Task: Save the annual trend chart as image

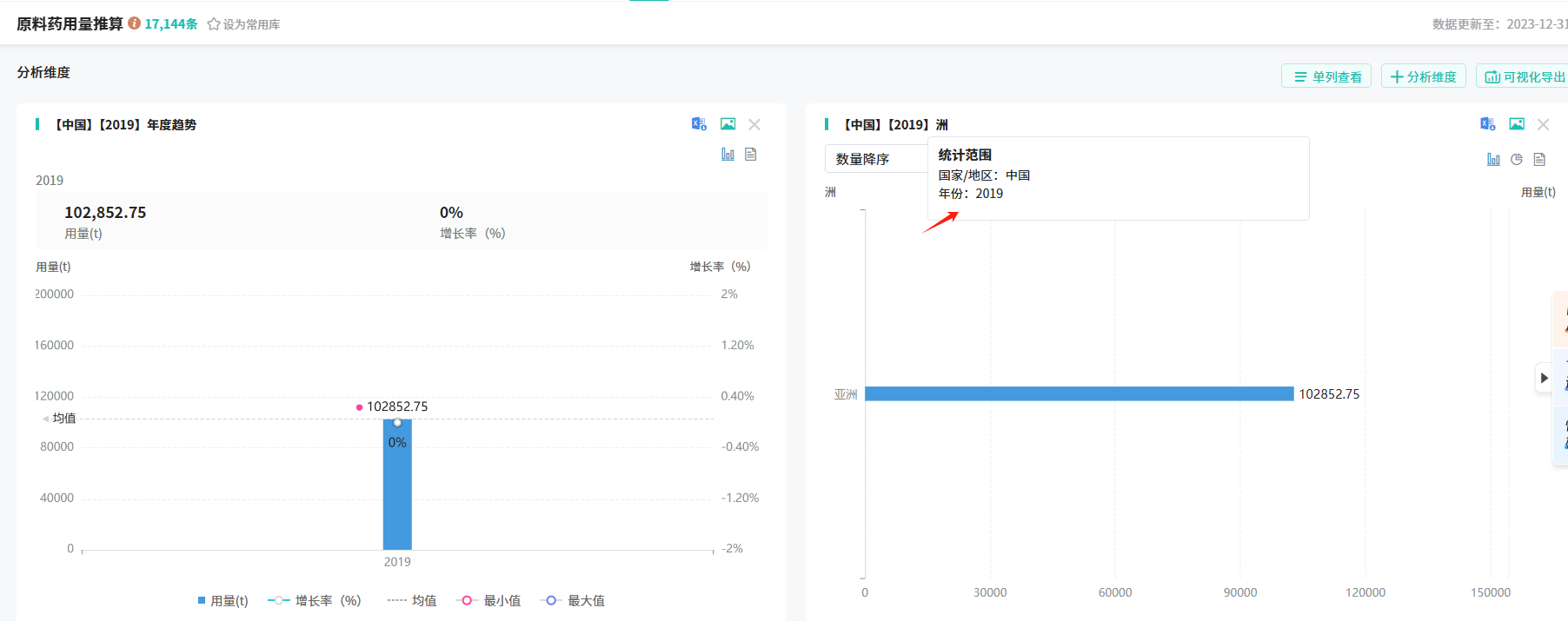Action: pos(728,124)
